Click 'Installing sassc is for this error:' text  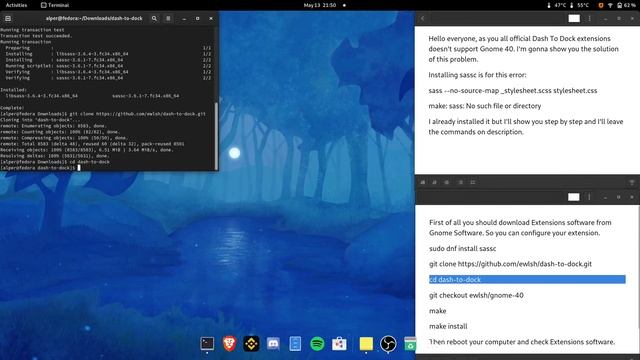pyautogui.click(x=477, y=75)
